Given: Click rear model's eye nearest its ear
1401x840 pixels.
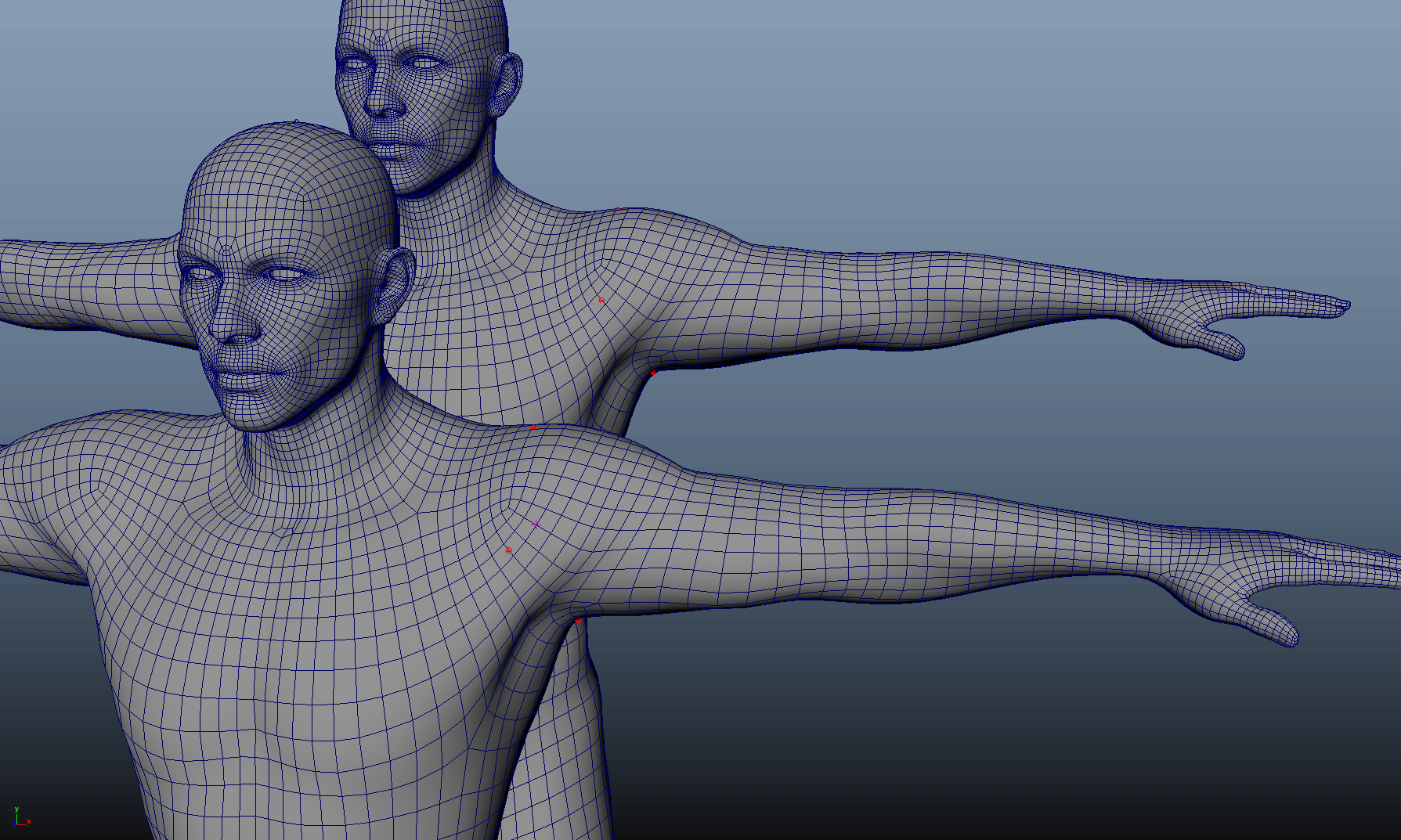Looking at the screenshot, I should [x=424, y=62].
